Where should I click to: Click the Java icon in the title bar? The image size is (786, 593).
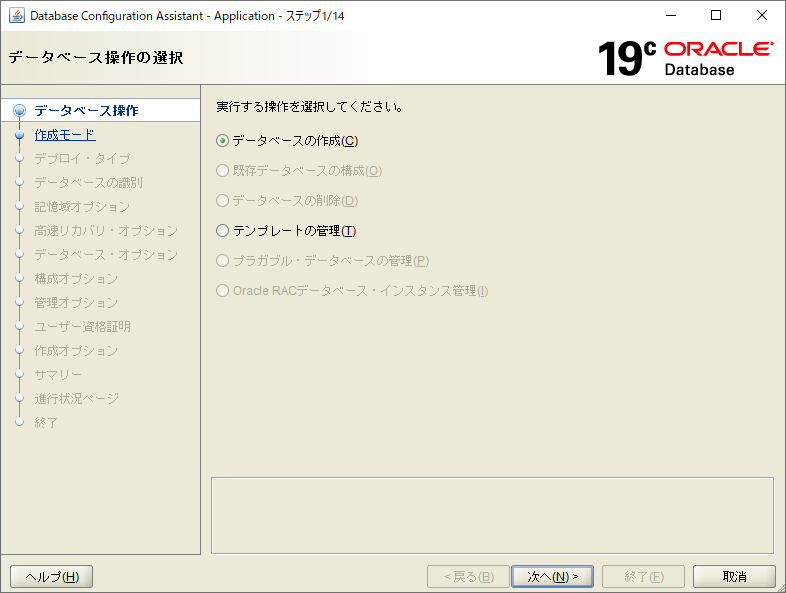click(17, 16)
